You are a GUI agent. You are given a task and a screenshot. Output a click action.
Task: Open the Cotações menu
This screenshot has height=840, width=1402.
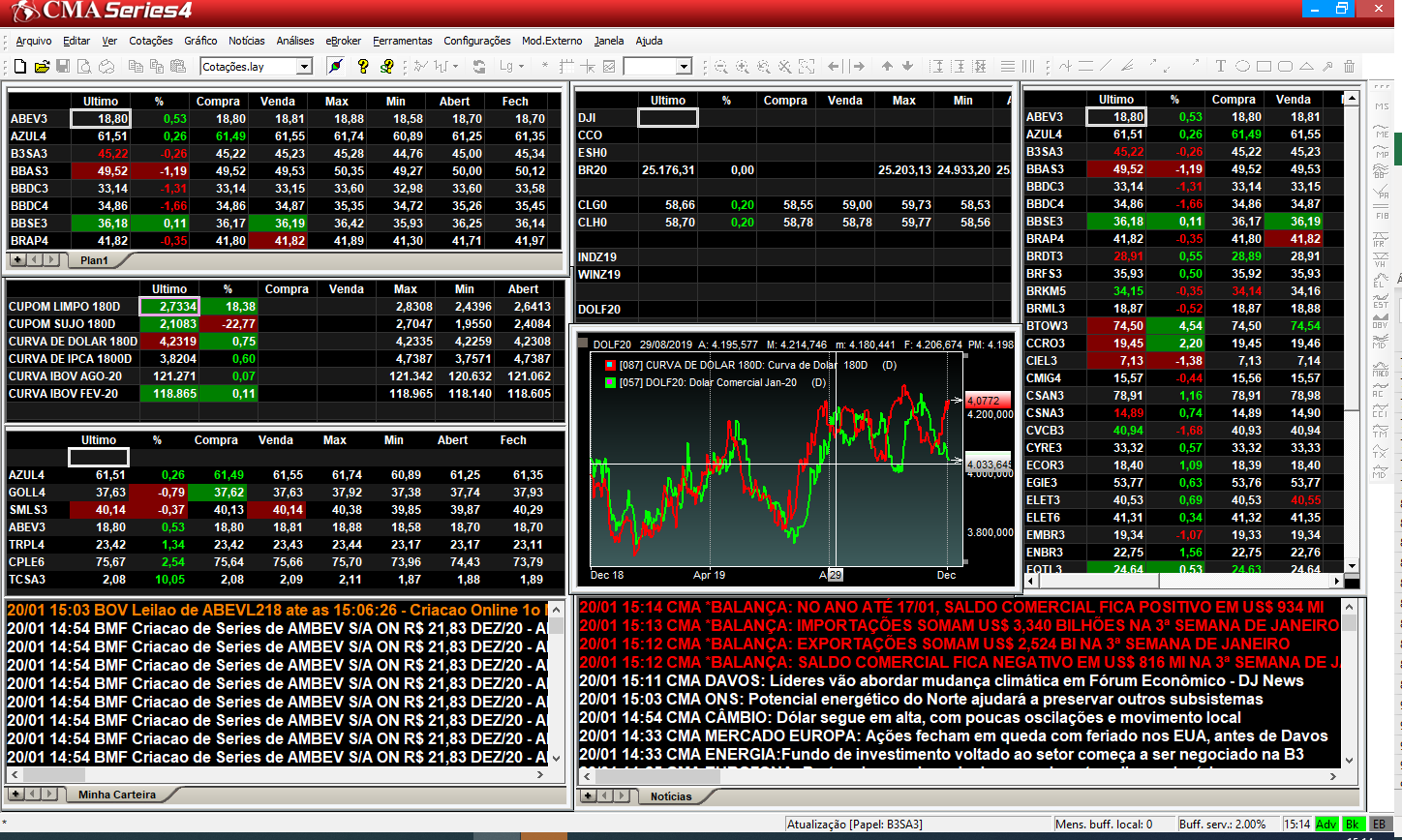click(x=151, y=41)
